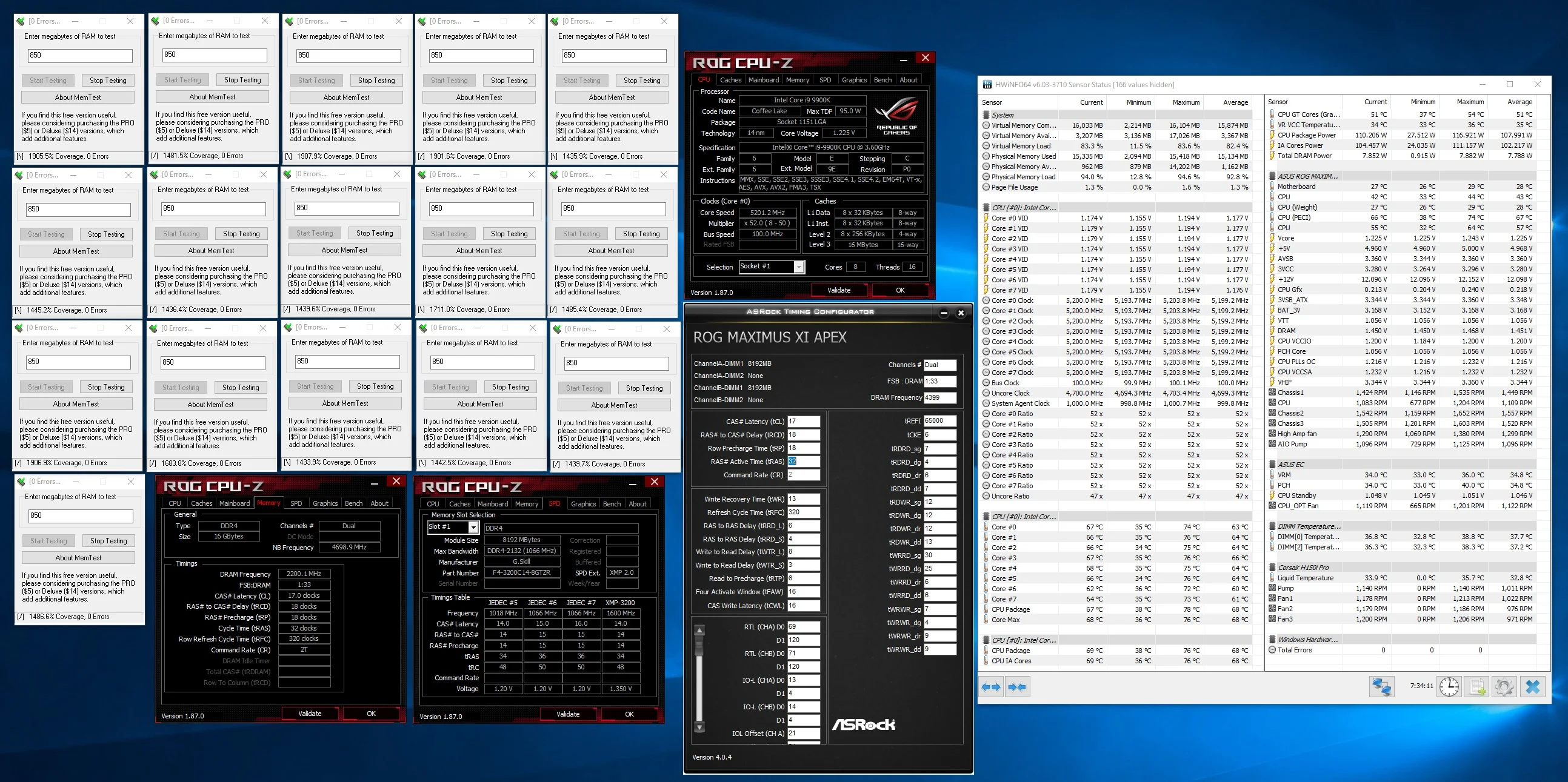The width and height of the screenshot is (1568, 782).
Task: Click the ASRock logo in Timing Configurator
Action: (x=864, y=724)
